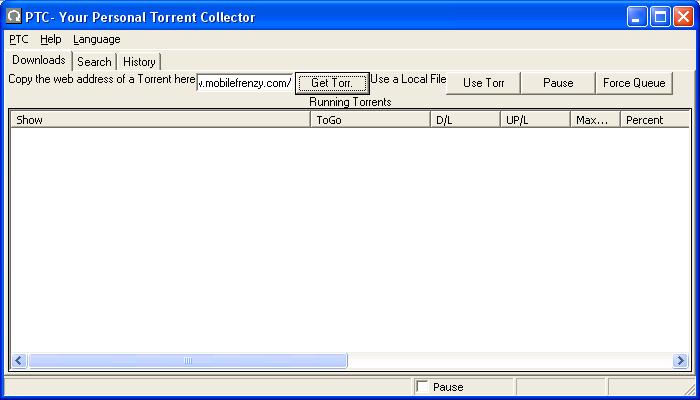Image resolution: width=700 pixels, height=400 pixels.
Task: Click the Pause button next to Use Torr
Action: coord(558,83)
